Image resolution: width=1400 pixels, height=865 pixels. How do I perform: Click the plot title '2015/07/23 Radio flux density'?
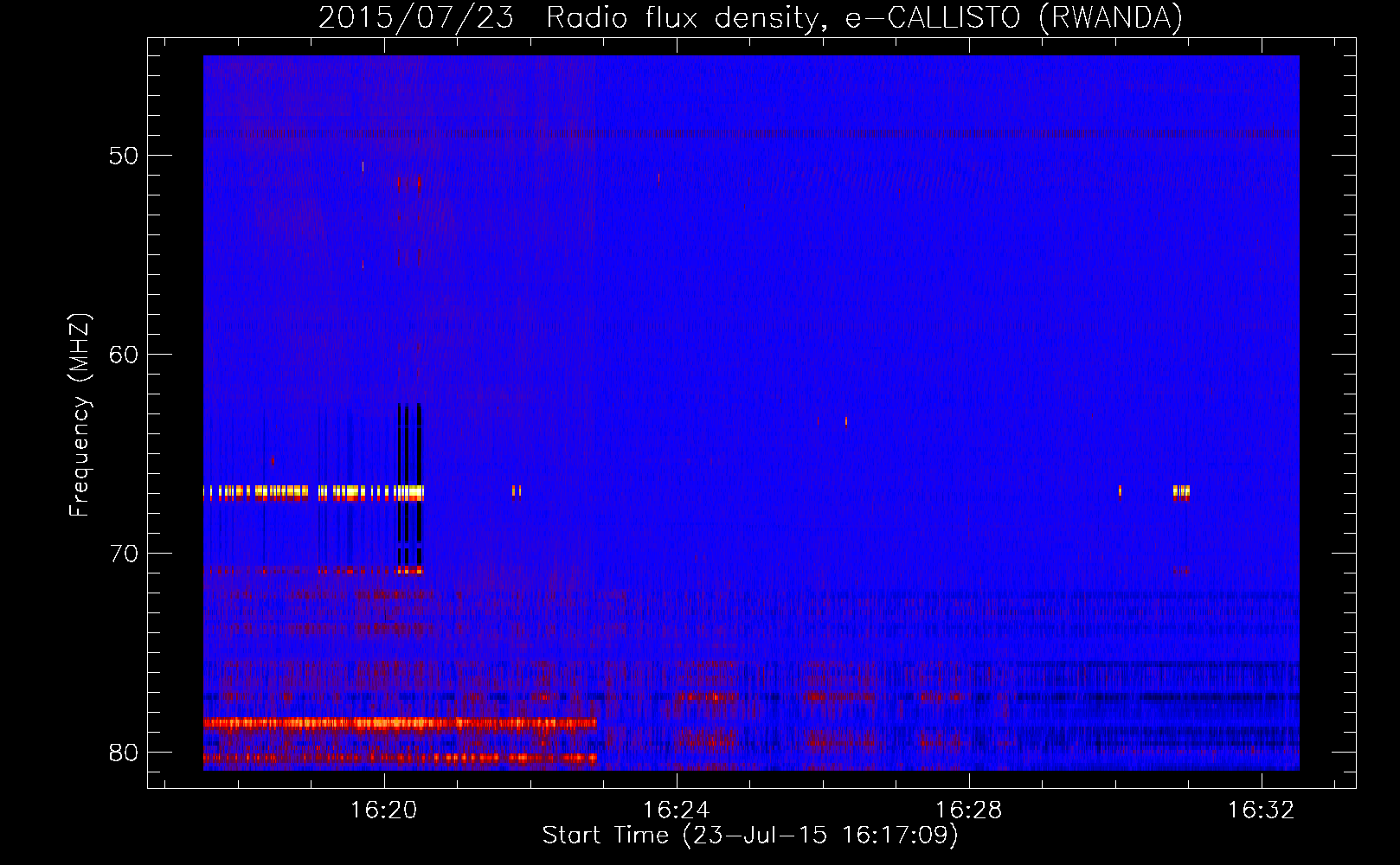pos(750,17)
